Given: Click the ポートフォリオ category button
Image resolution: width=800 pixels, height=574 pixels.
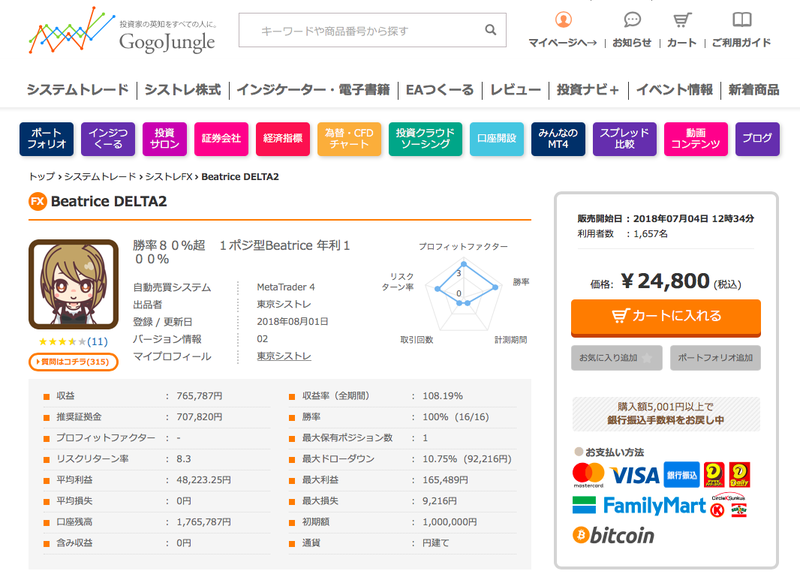Looking at the screenshot, I should click(x=47, y=139).
